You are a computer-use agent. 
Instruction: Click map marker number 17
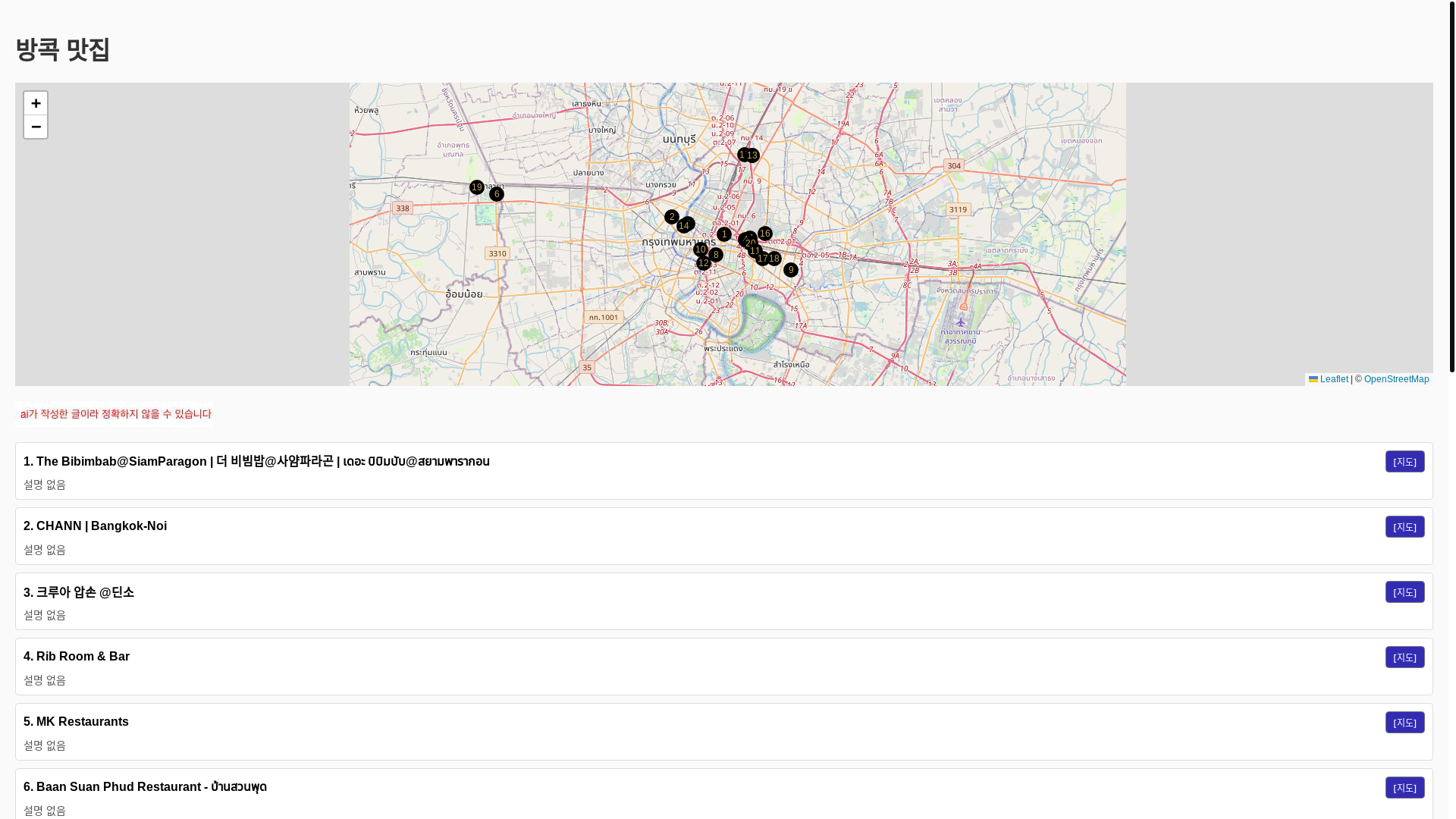click(x=762, y=259)
